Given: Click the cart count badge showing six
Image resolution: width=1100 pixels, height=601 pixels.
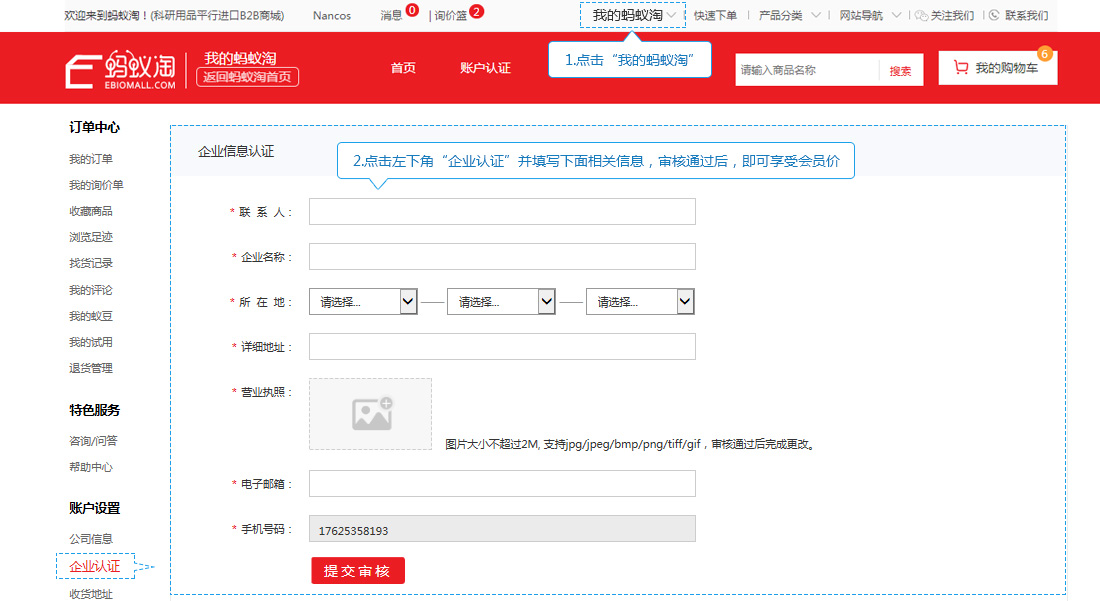Looking at the screenshot, I should click(1044, 54).
